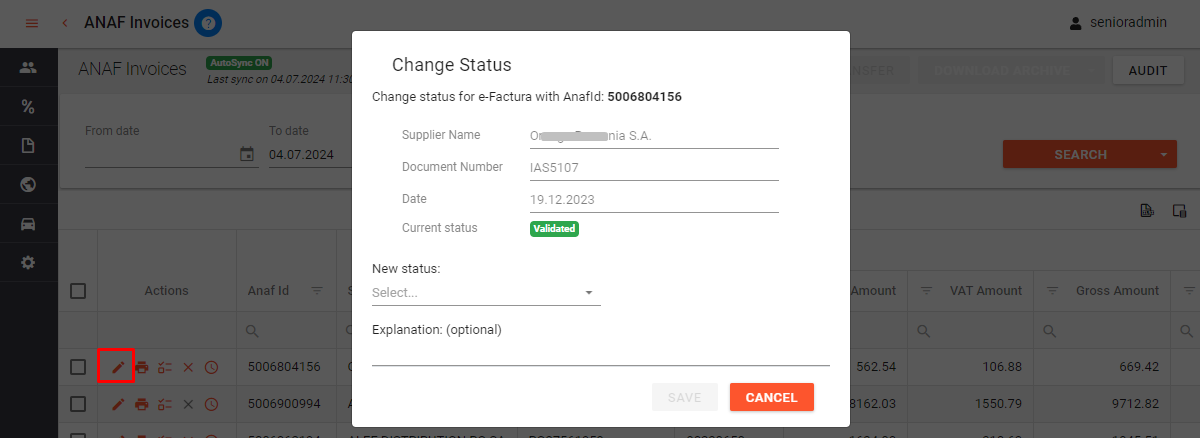The image size is (1200, 438).
Task: Click the AUDIT button
Action: (x=1149, y=71)
